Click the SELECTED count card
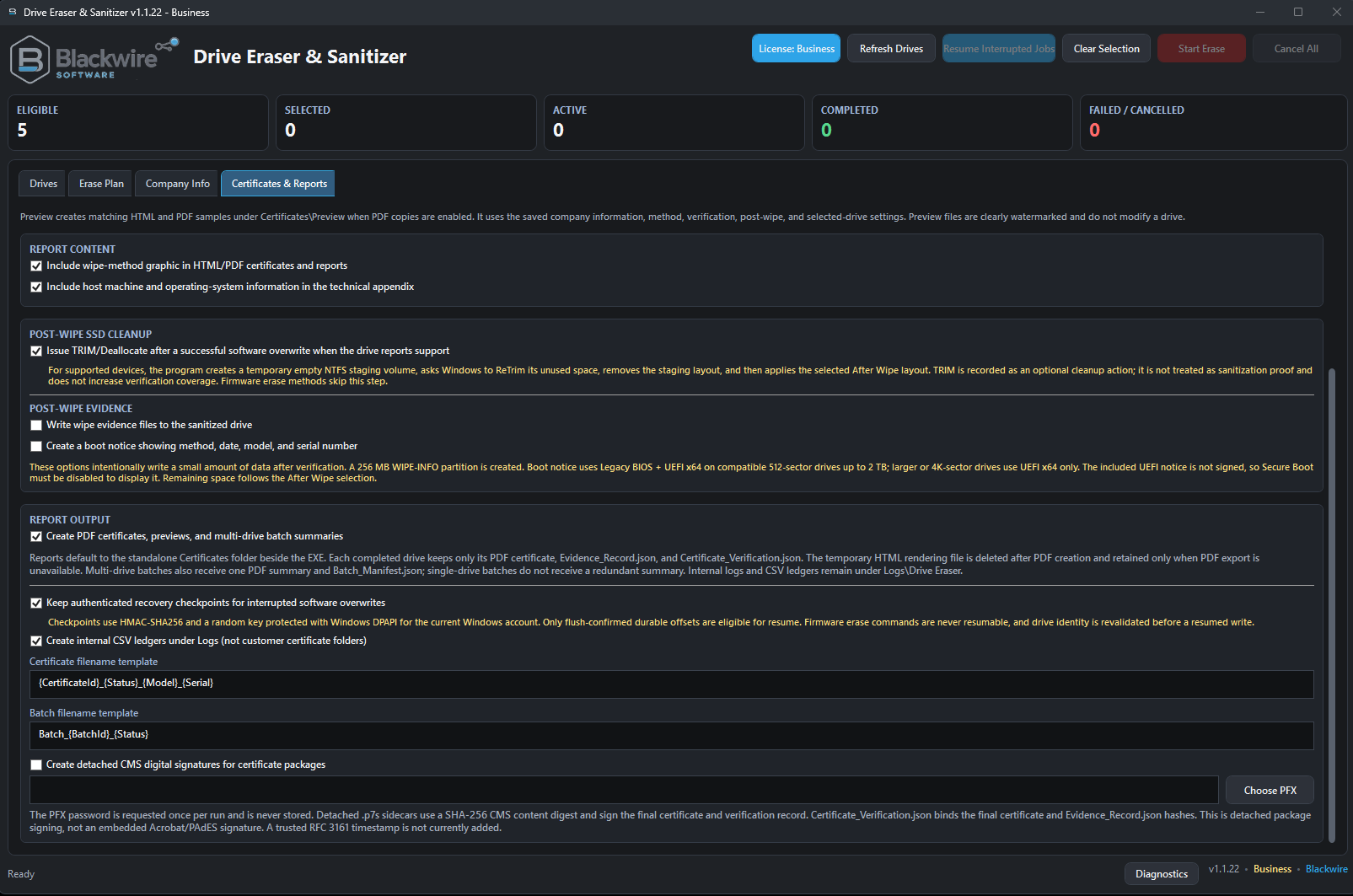This screenshot has height=896, width=1353. click(x=406, y=122)
